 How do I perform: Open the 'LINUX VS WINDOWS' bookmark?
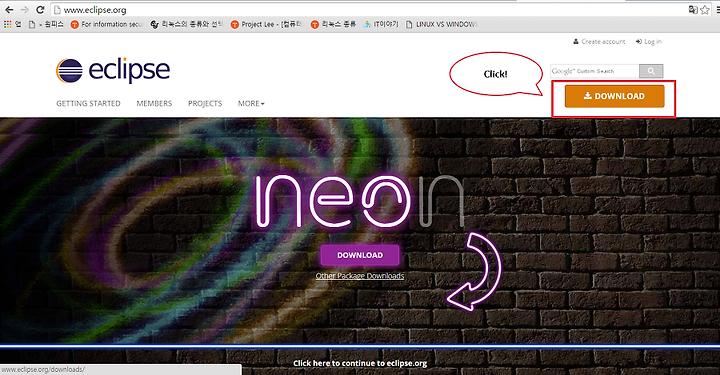pyautogui.click(x=442, y=24)
